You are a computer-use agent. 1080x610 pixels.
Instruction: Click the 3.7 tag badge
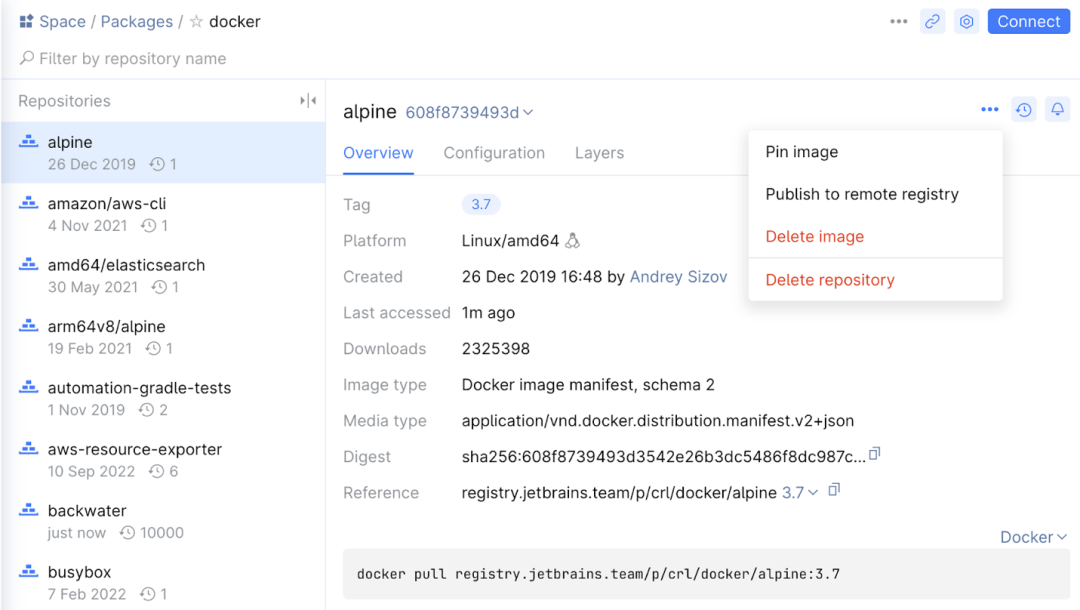point(481,204)
